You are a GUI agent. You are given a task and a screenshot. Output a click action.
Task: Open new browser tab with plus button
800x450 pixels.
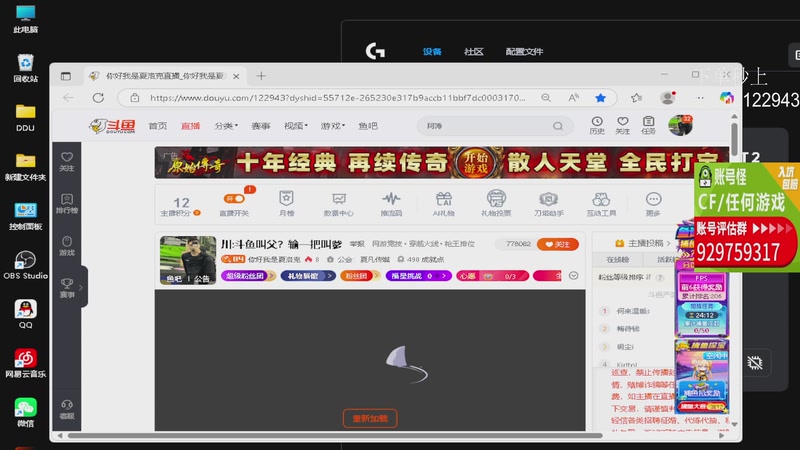click(x=261, y=76)
